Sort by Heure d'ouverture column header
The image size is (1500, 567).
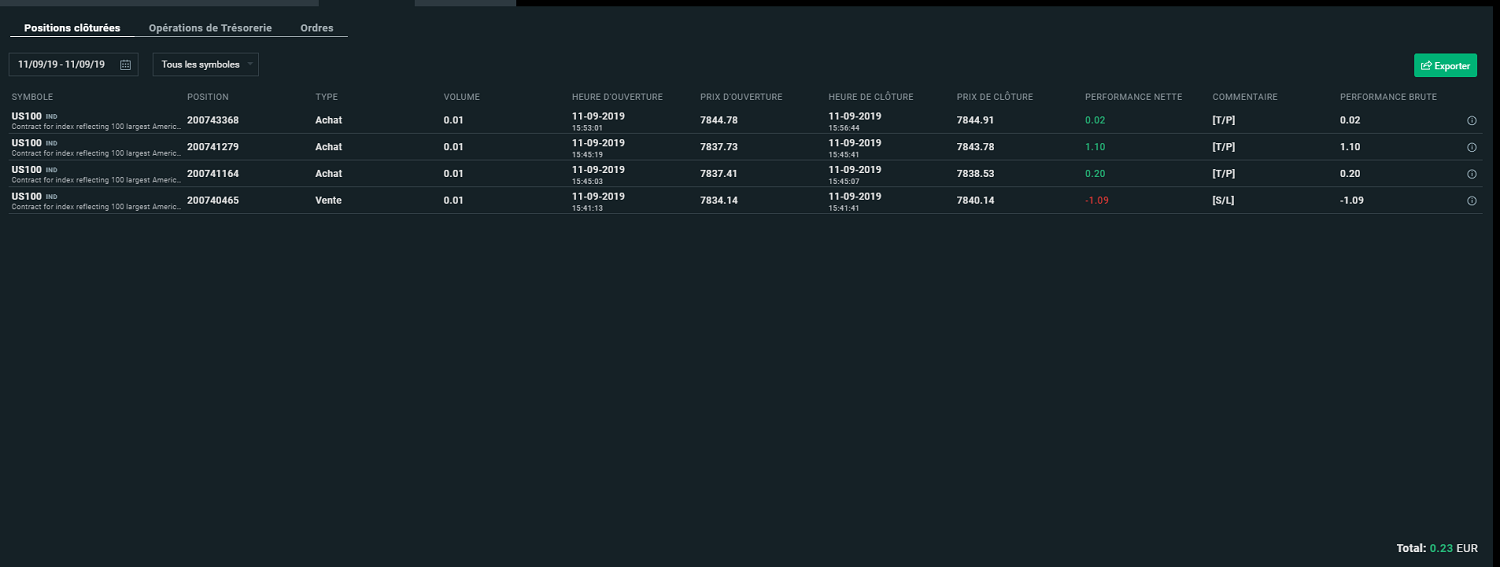point(617,97)
